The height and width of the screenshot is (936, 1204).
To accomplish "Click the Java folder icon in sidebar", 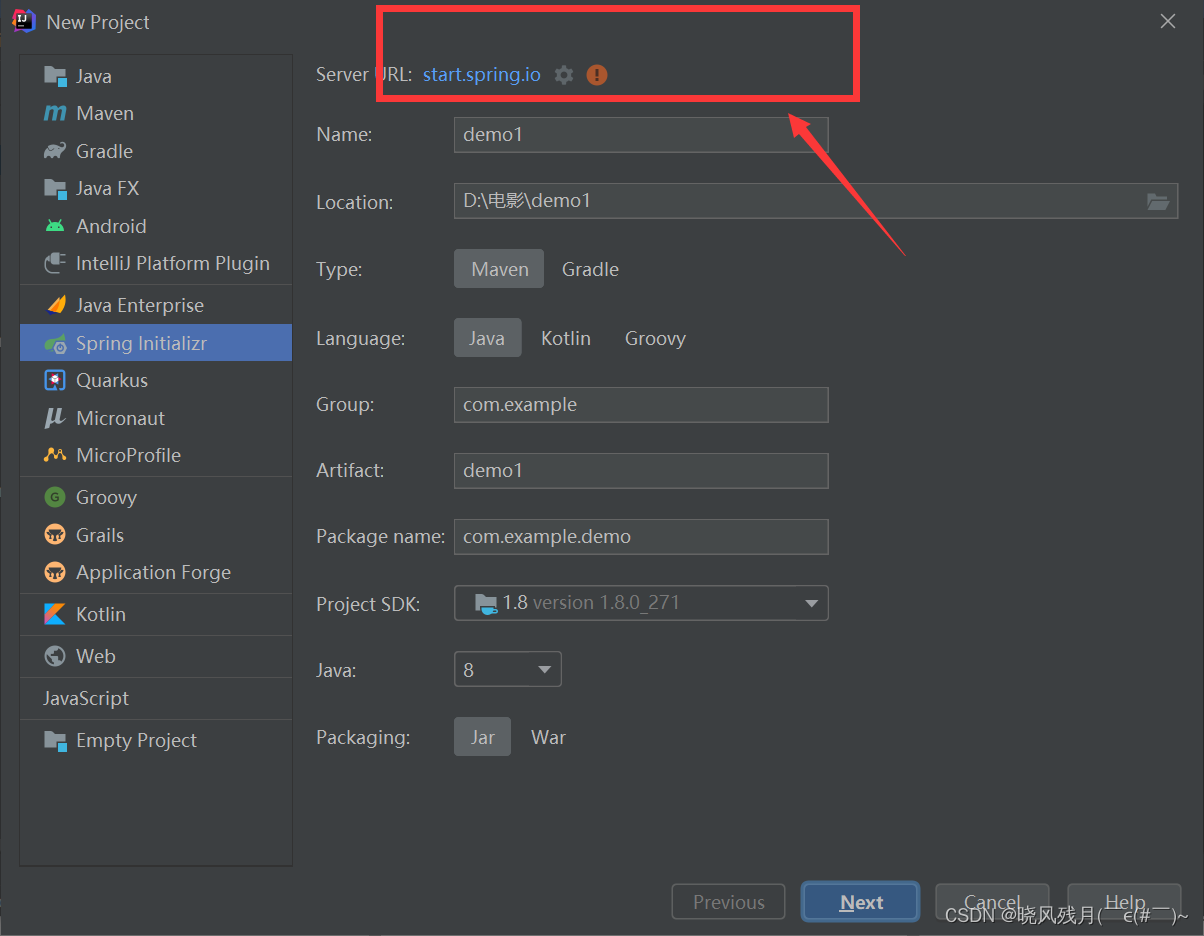I will [x=55, y=76].
